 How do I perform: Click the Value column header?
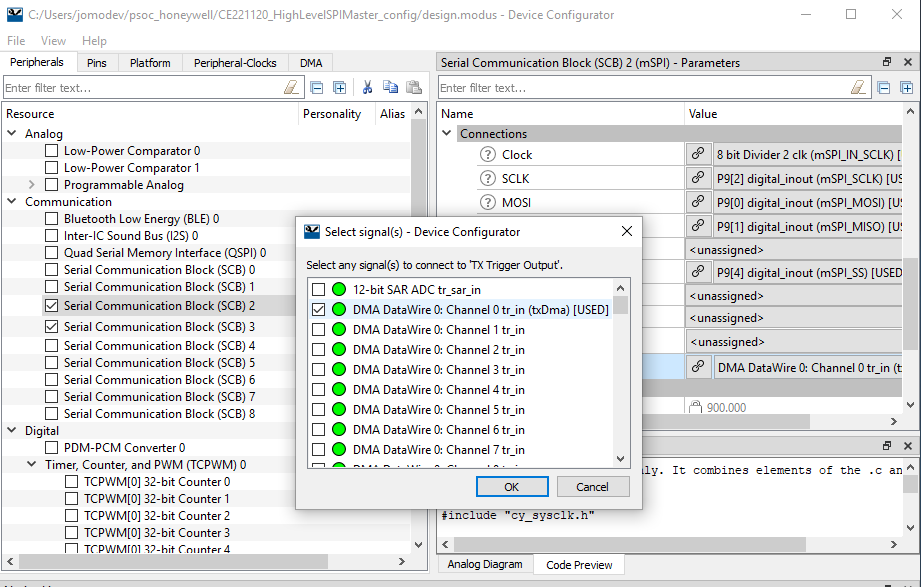click(794, 114)
